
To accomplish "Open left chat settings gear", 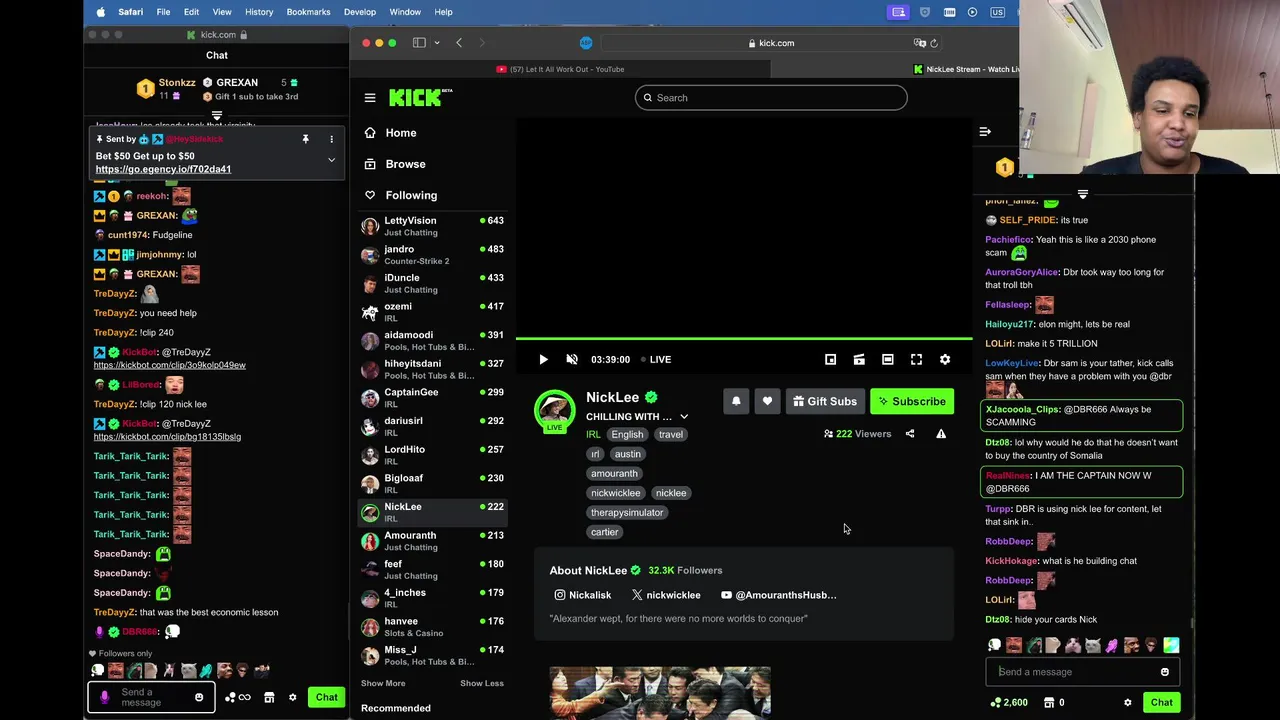I will pyautogui.click(x=293, y=697).
